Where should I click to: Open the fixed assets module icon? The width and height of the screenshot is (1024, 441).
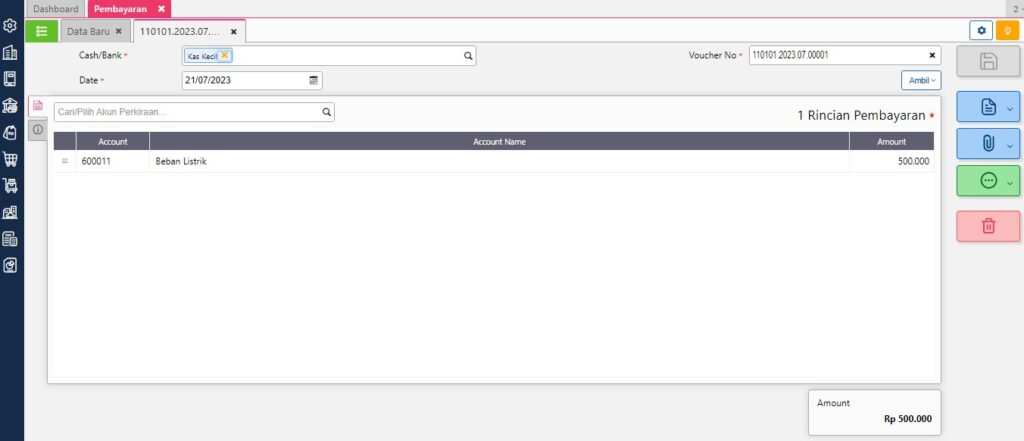point(10,212)
